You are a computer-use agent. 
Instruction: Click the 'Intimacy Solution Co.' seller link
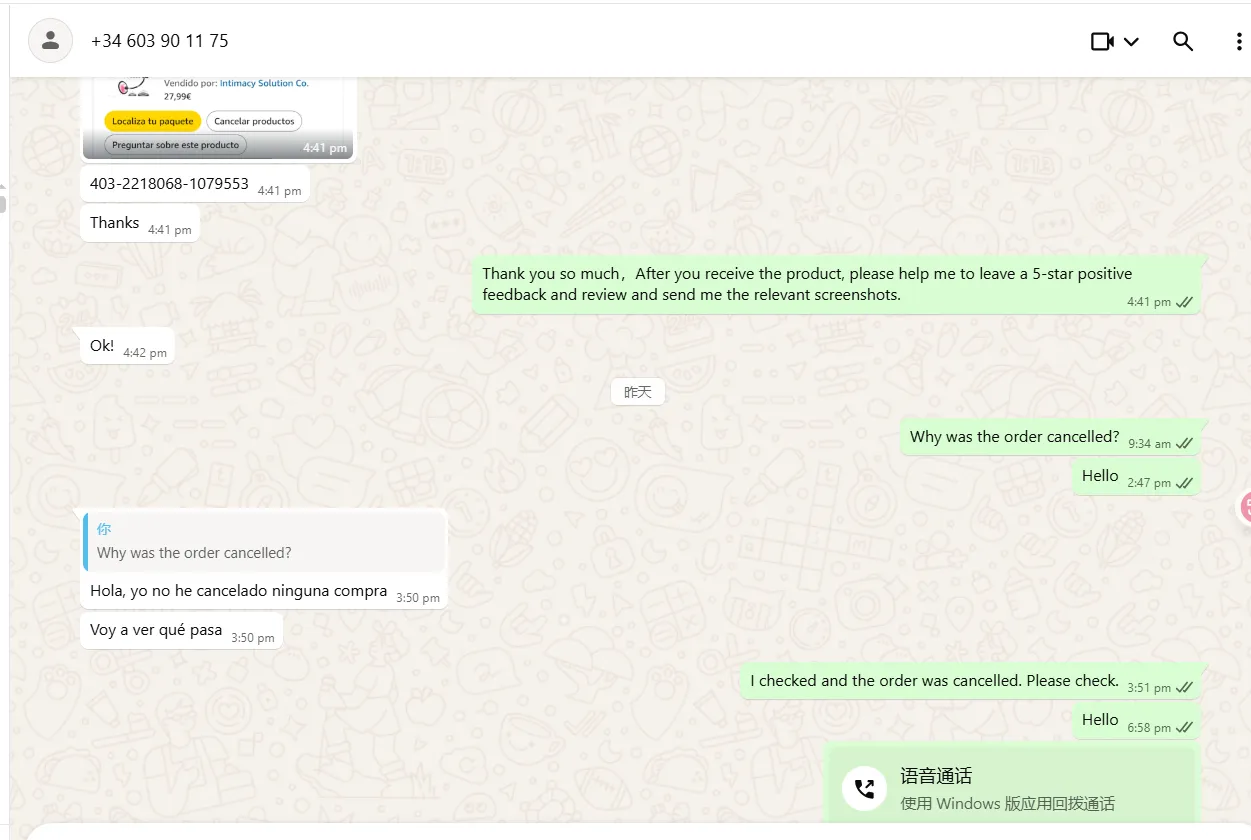click(x=264, y=84)
